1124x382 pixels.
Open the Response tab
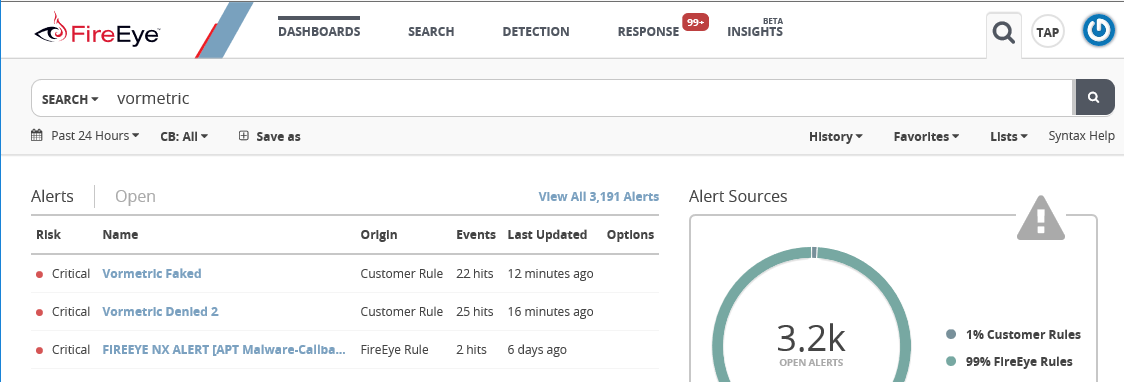648,32
